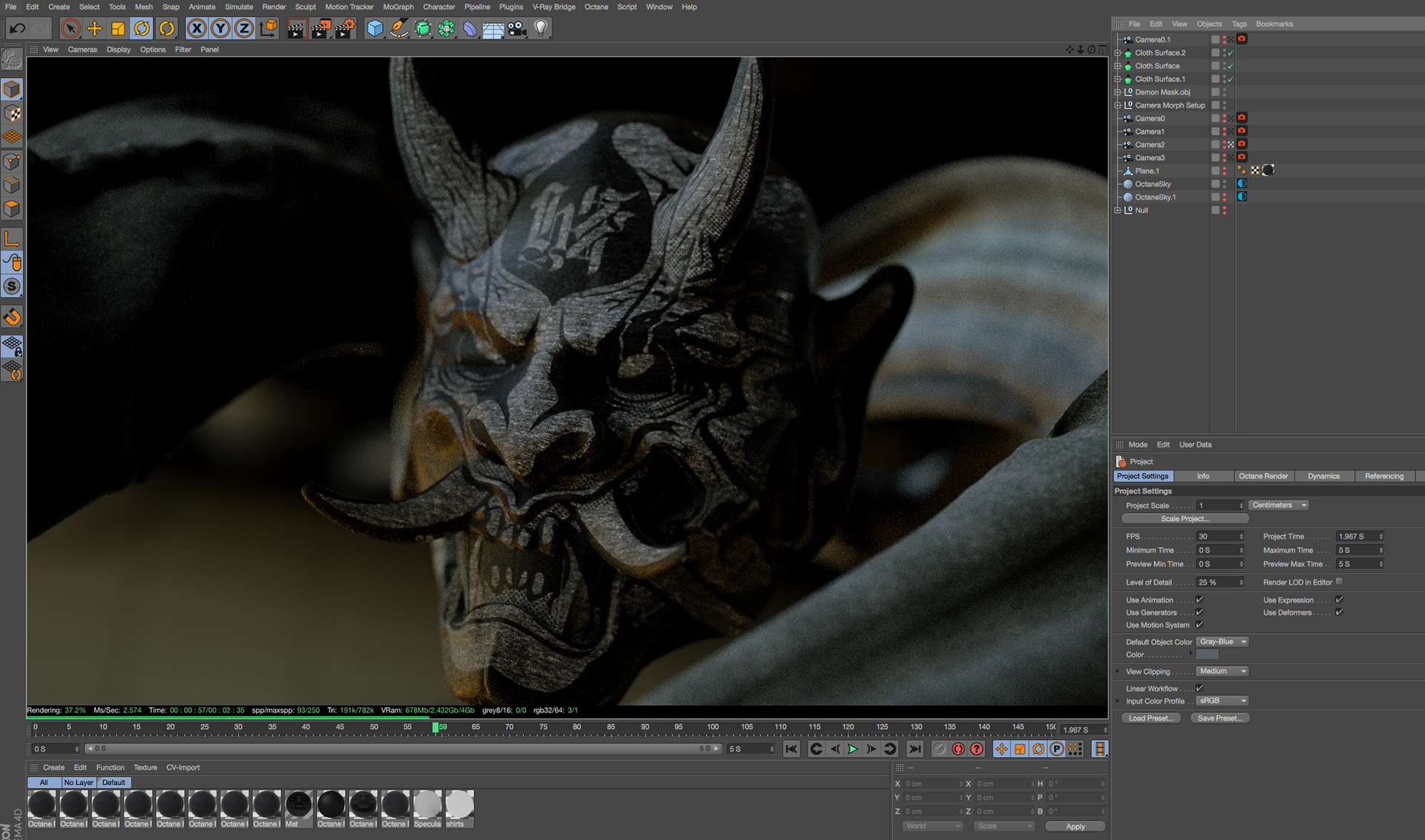Select the Move tool in top toolbar
This screenshot has height=840, width=1425.
pyautogui.click(x=94, y=29)
